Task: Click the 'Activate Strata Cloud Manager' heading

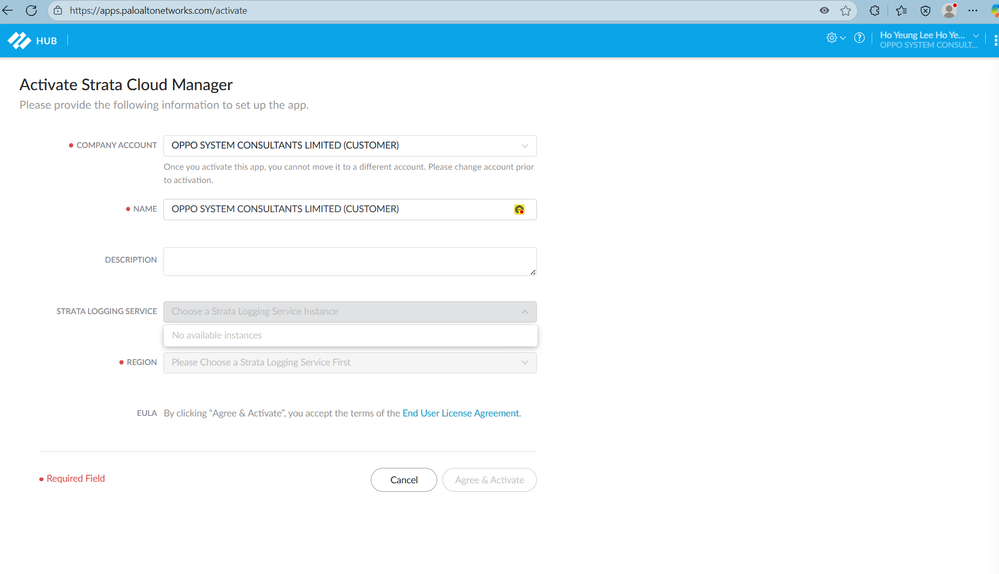Action: 126,85
